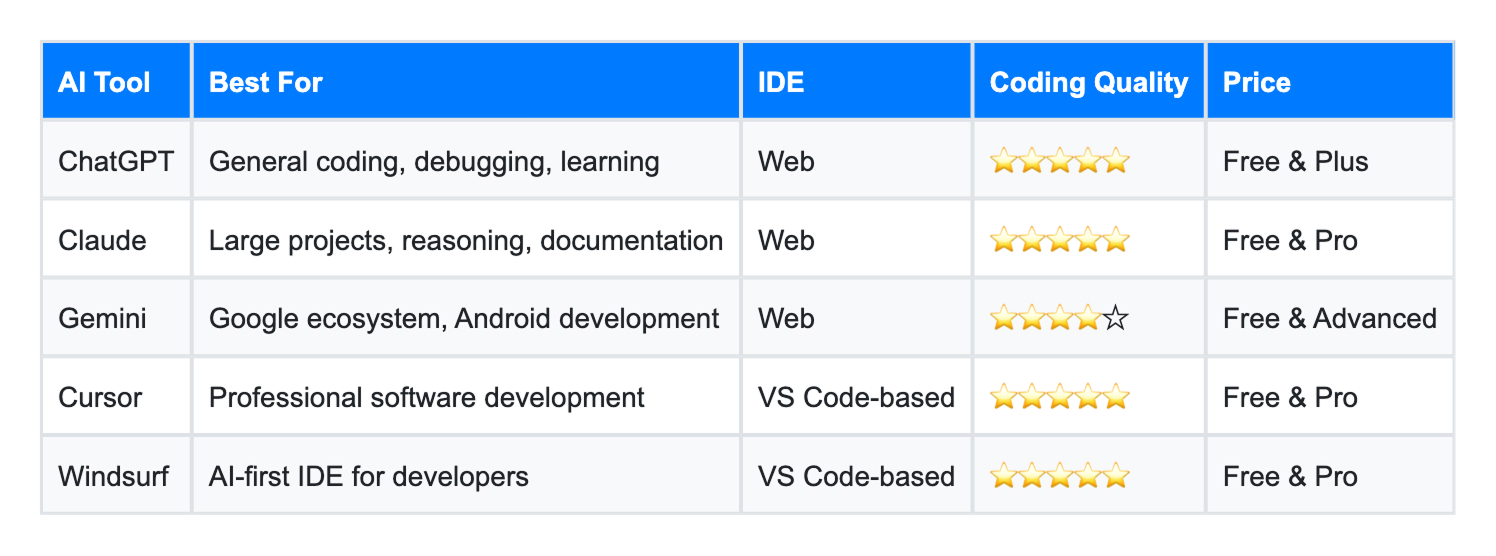Click the four-star rating in Gemini row

1059,318
